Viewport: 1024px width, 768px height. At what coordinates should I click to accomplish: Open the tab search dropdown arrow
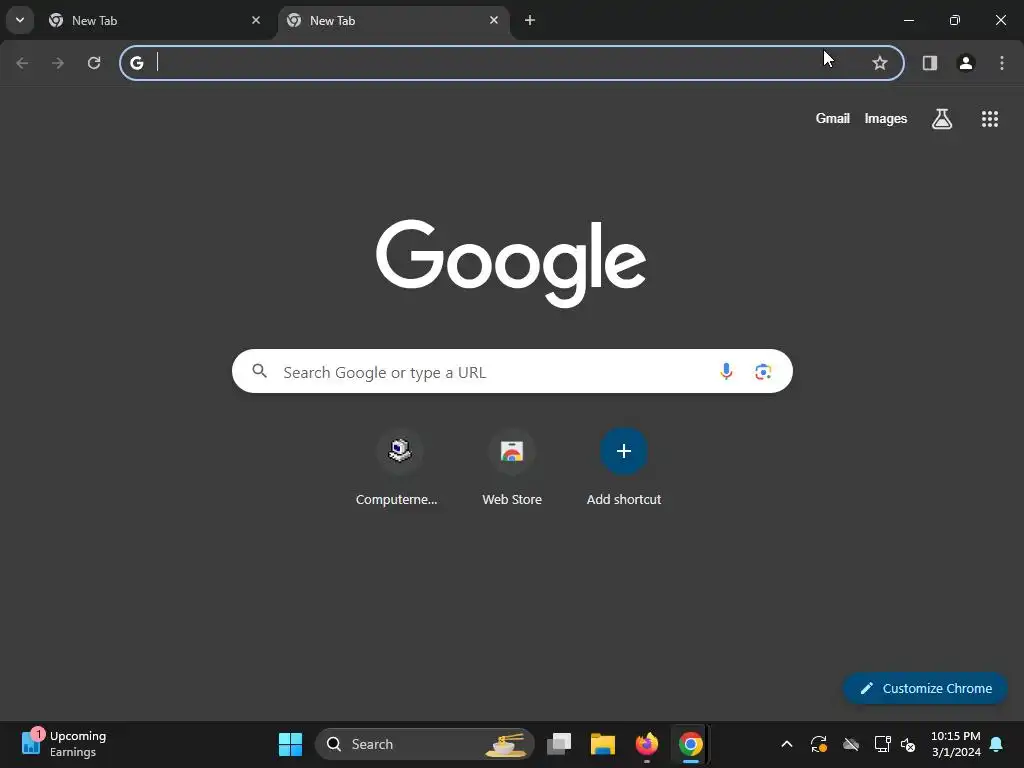pos(20,20)
